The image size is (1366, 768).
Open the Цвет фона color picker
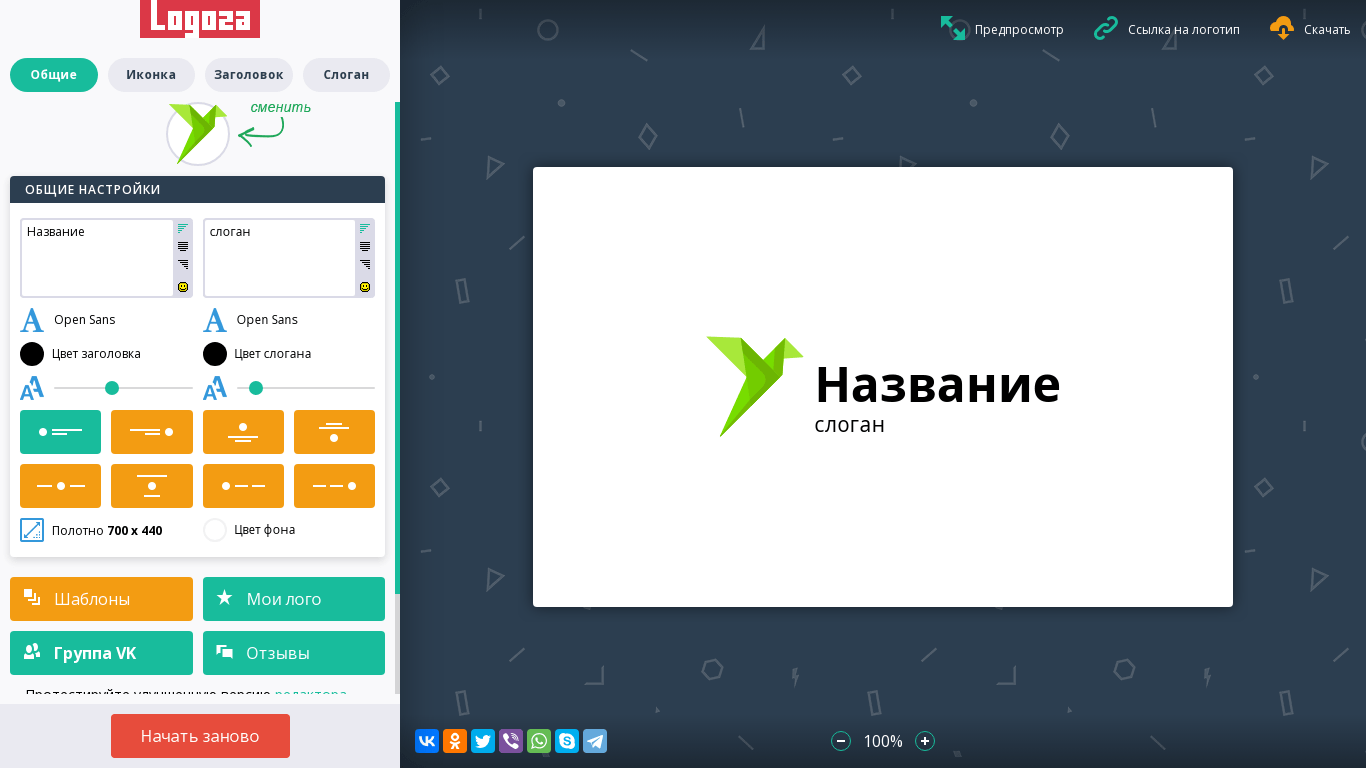tap(215, 530)
